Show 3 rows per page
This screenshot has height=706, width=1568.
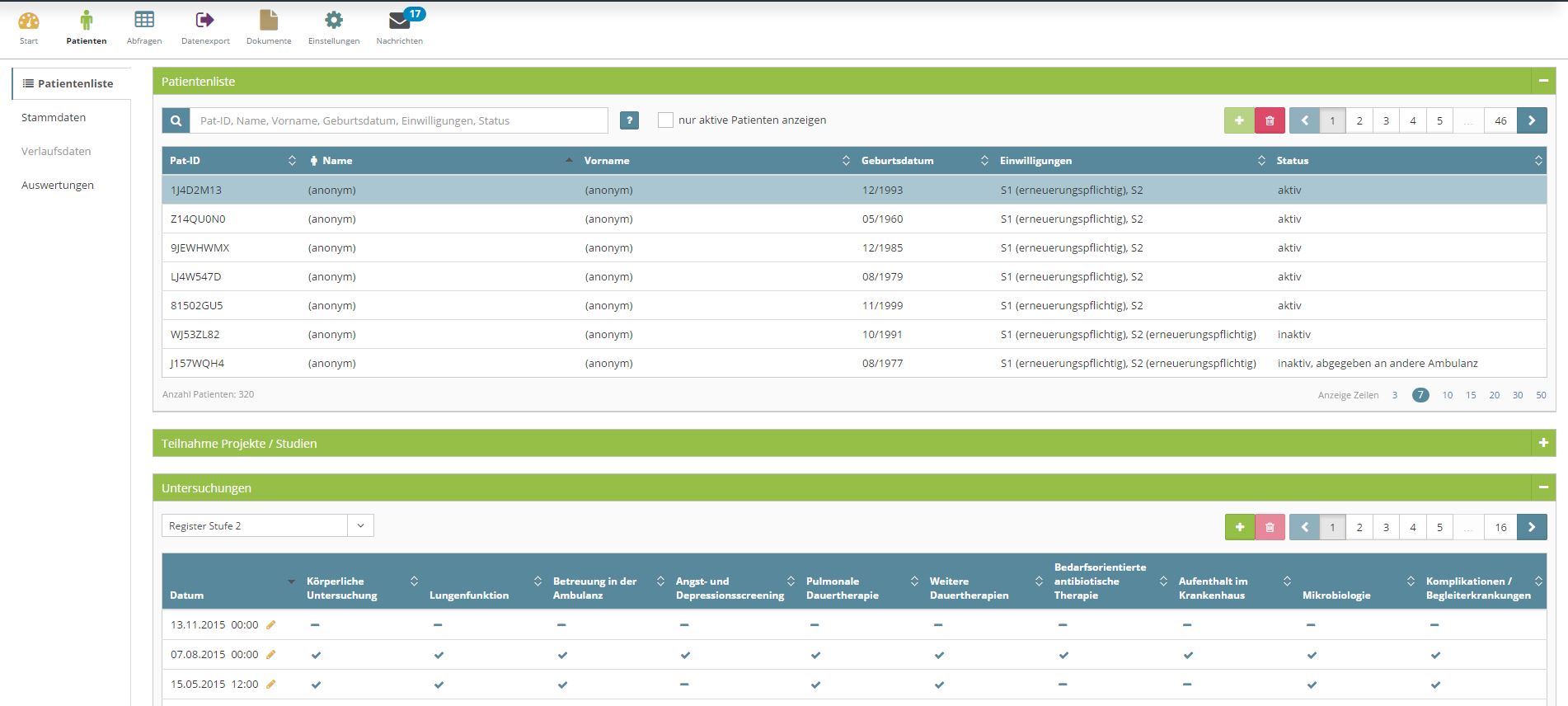1395,395
